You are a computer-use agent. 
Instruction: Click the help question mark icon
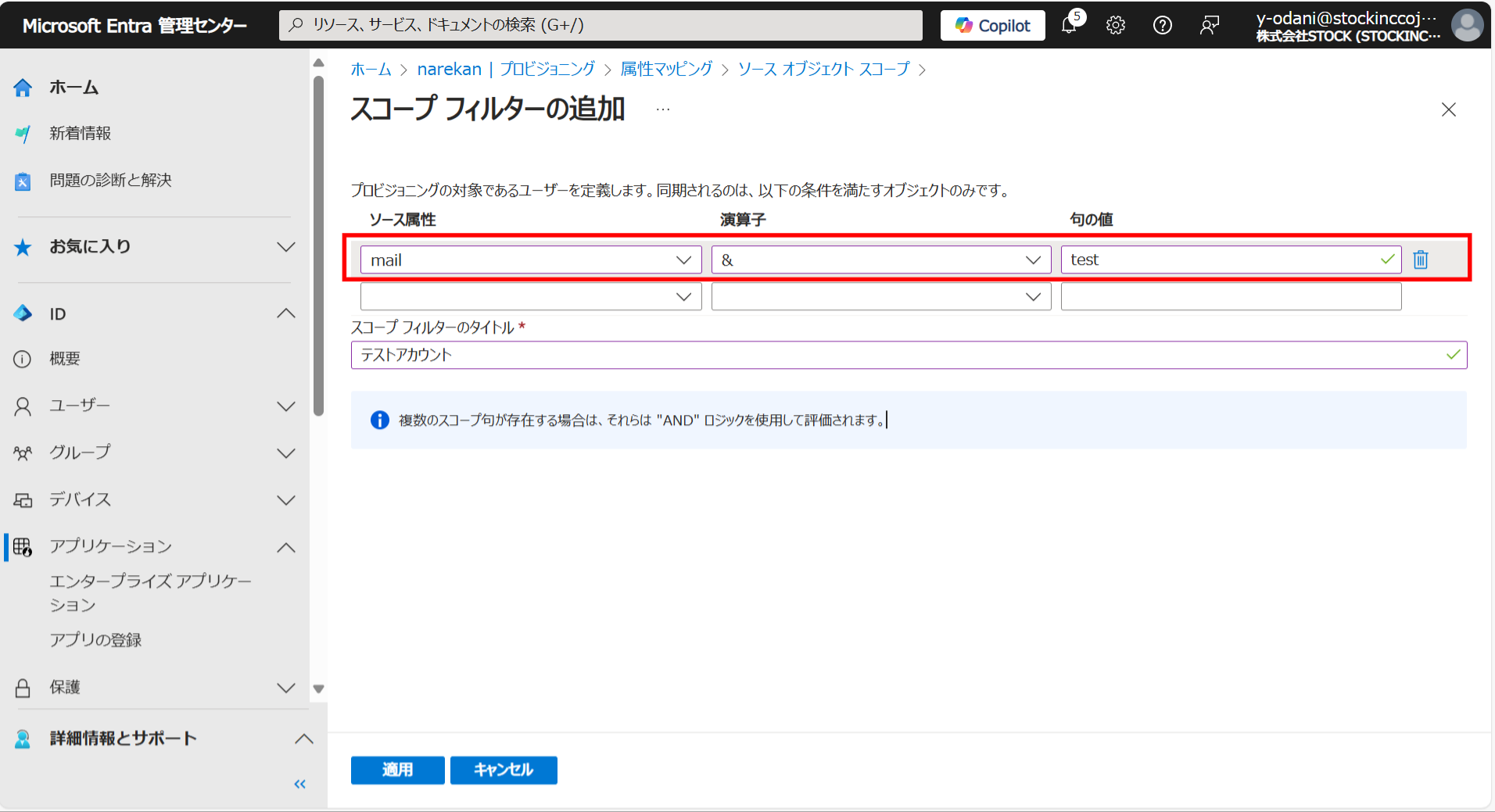coord(1163,25)
